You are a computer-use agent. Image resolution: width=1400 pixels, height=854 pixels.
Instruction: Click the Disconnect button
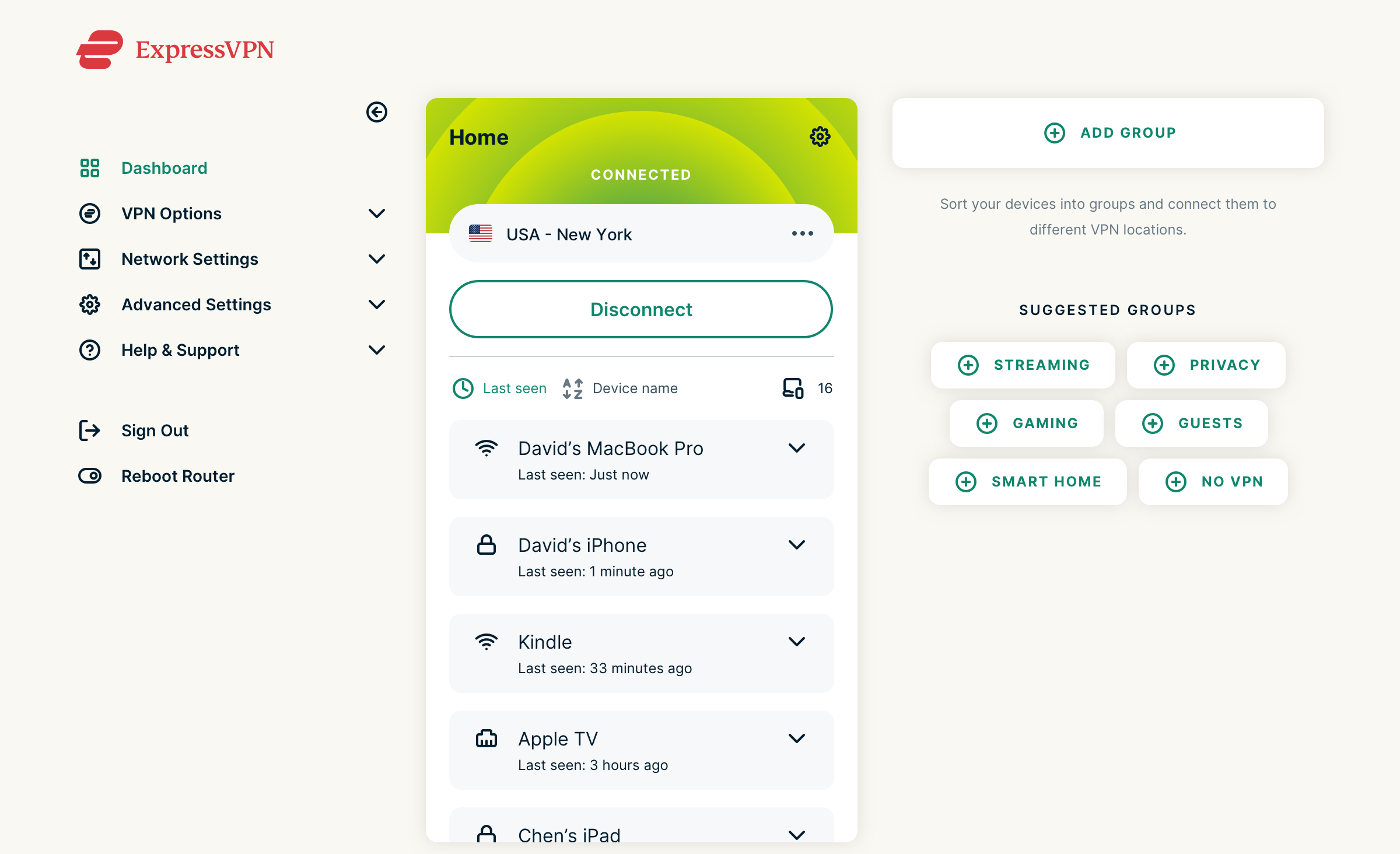pyautogui.click(x=641, y=309)
